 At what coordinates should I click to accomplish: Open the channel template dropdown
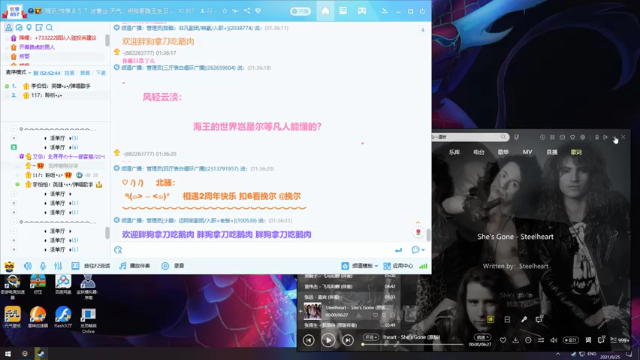tap(360, 266)
